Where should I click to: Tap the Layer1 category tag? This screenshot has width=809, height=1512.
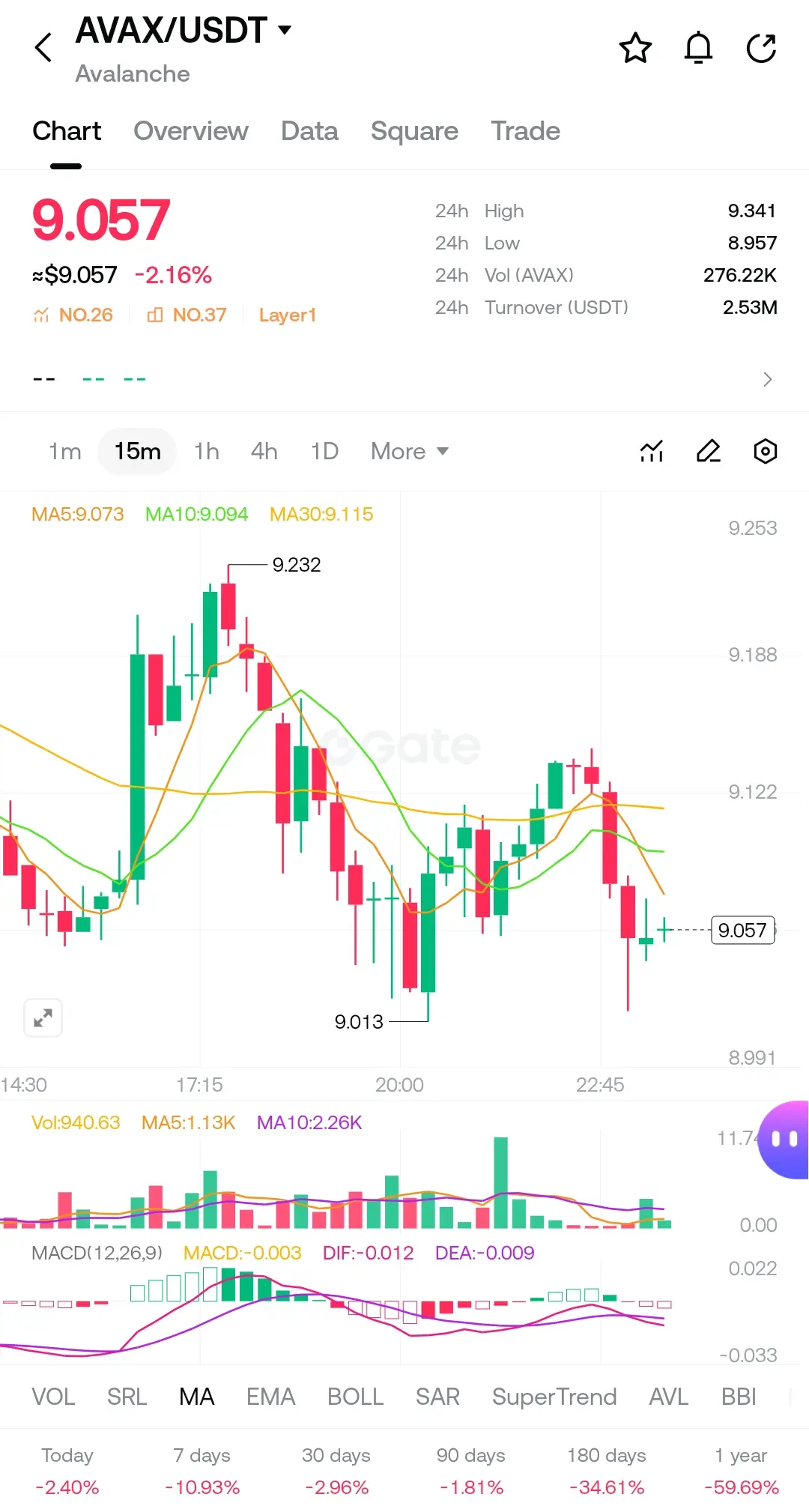(288, 315)
